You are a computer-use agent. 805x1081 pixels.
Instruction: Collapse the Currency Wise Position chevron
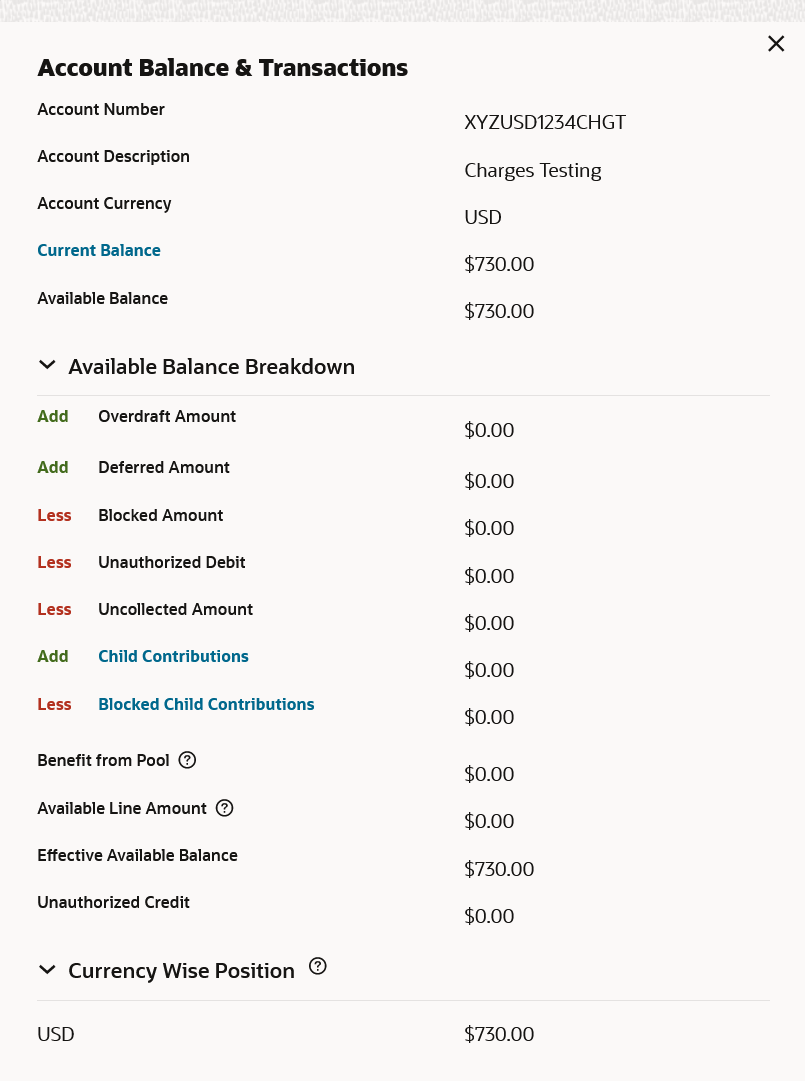click(47, 970)
